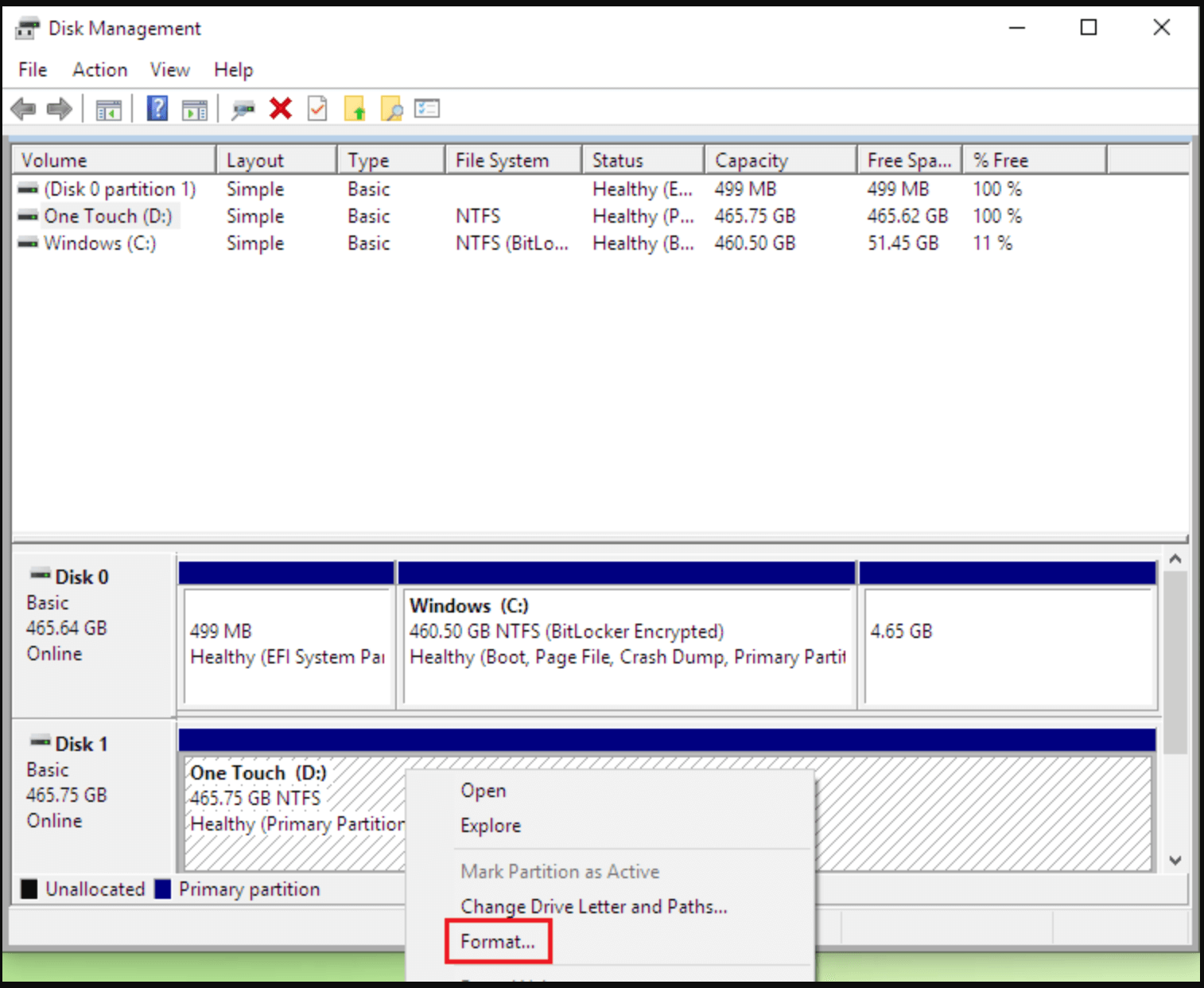Select the One Touch (D:) volume row

pyautogui.click(x=109, y=216)
